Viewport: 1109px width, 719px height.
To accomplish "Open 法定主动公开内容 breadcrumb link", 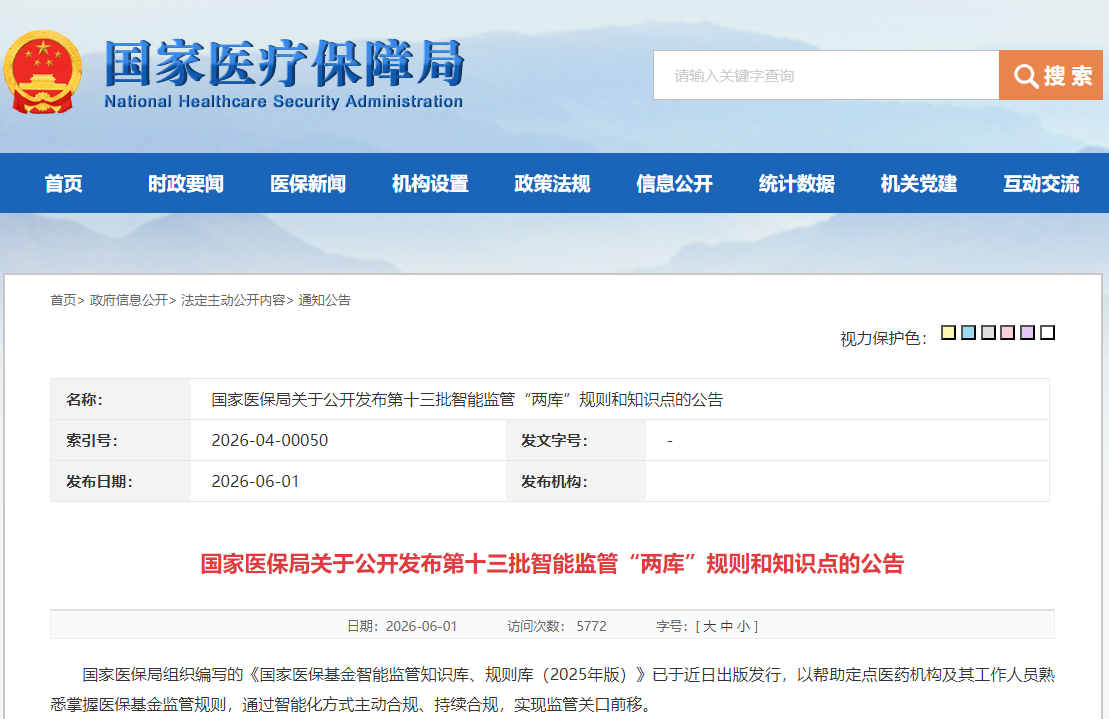I will pyautogui.click(x=233, y=300).
